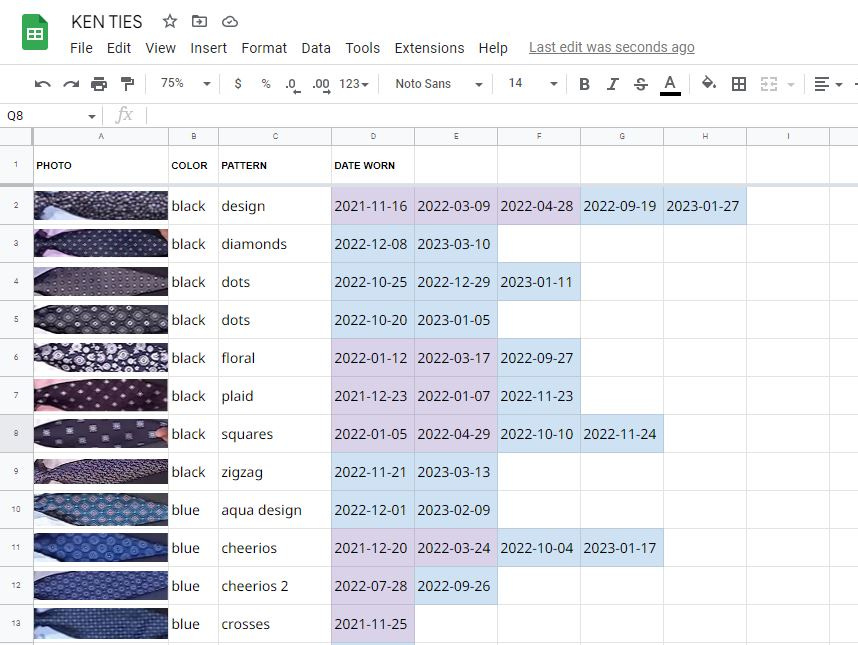The height and width of the screenshot is (645, 858).
Task: Open the Data menu
Action: [316, 48]
